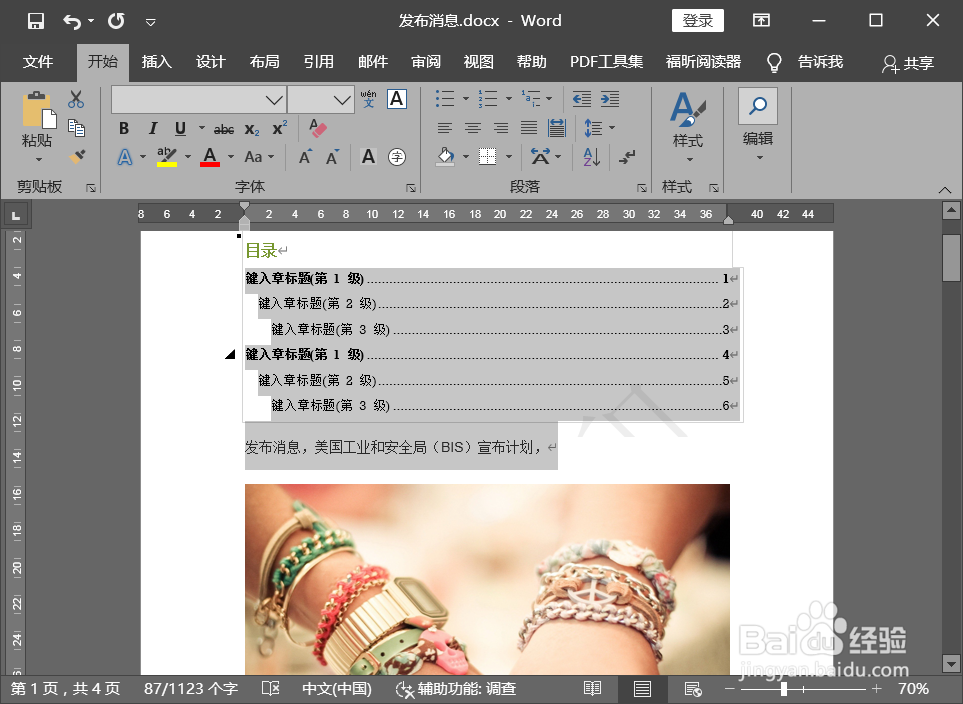Open the Undo history dropdown arrow

point(91,21)
